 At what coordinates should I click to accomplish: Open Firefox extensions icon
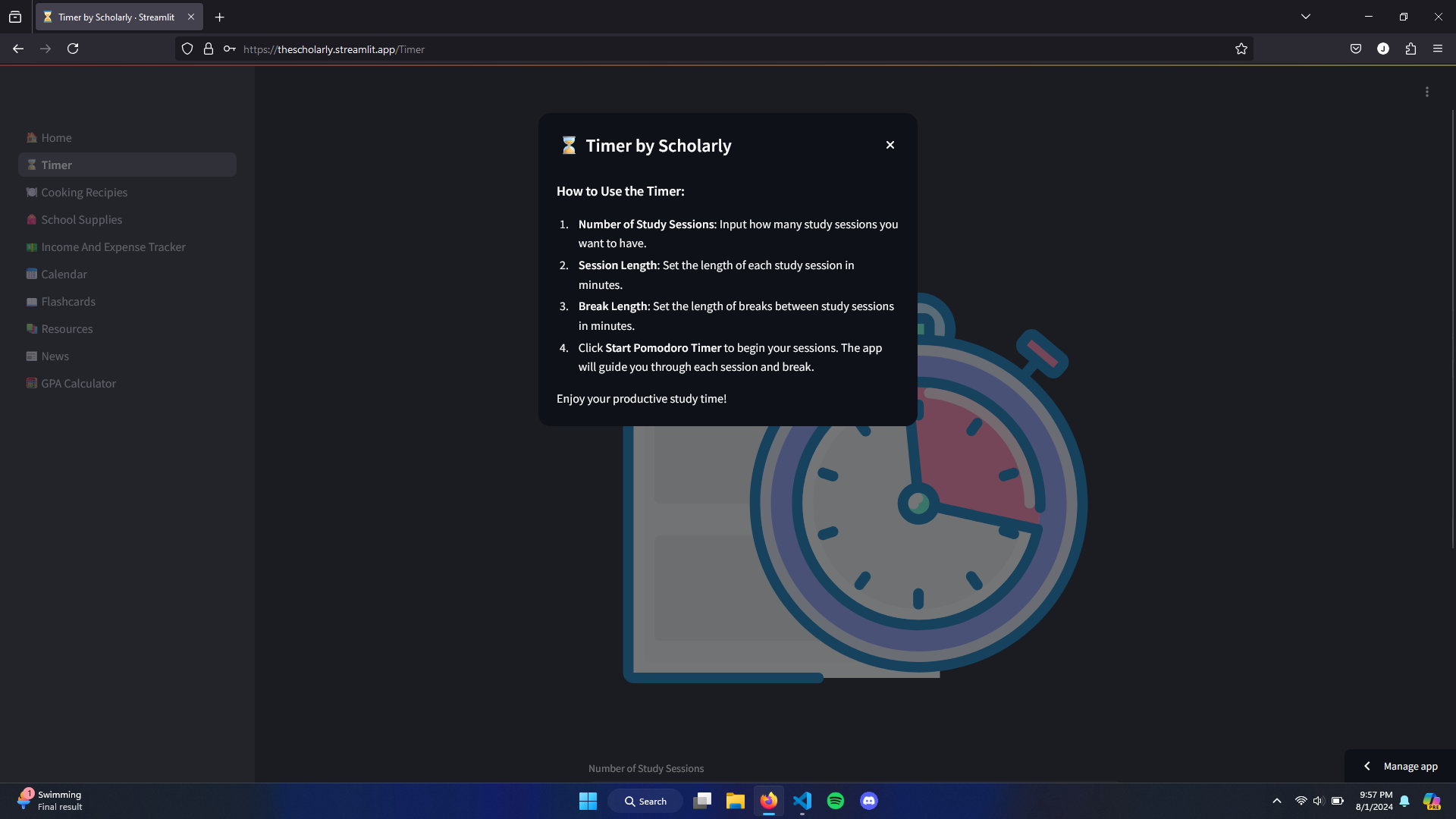point(1410,49)
